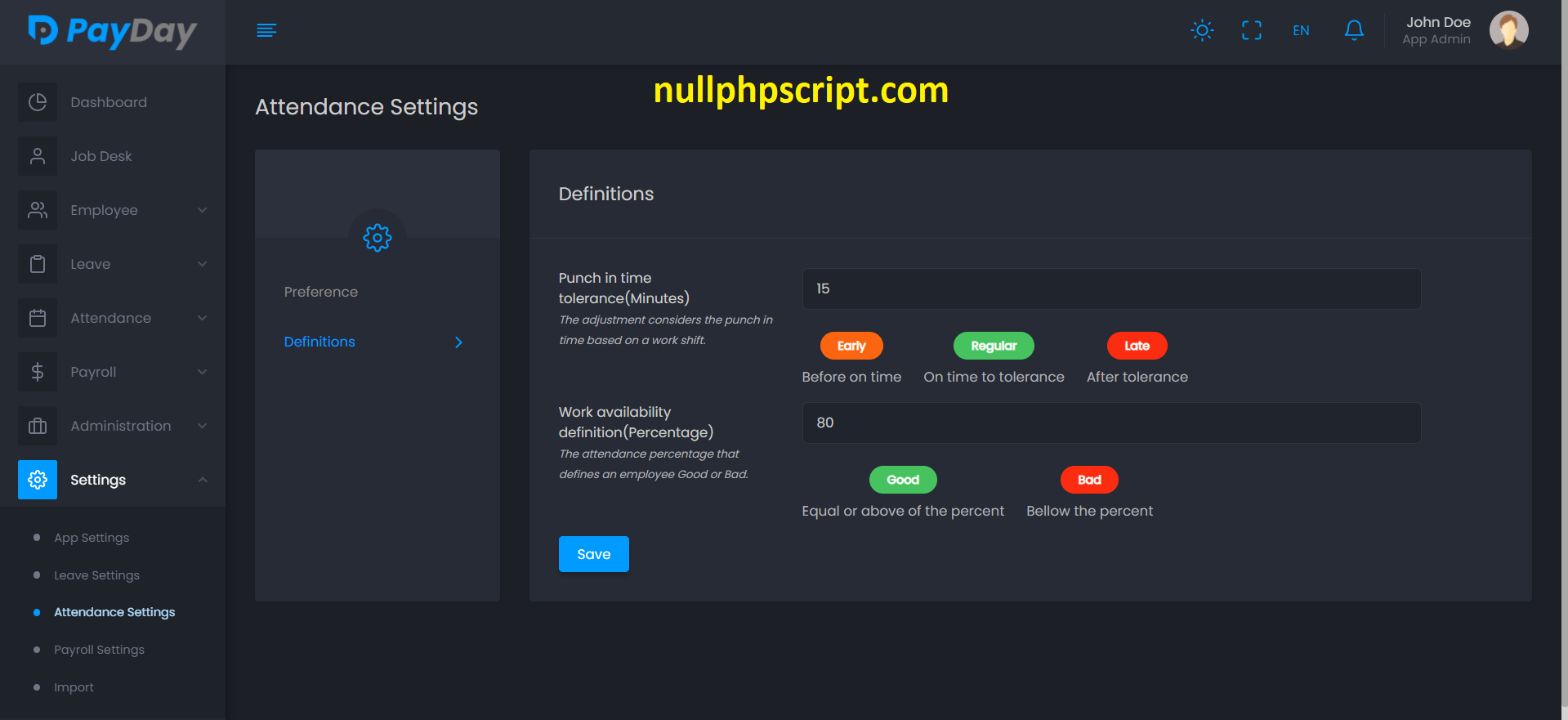This screenshot has height=720, width=1568.
Task: Focus the work availability percentage field
Action: pos(1111,423)
